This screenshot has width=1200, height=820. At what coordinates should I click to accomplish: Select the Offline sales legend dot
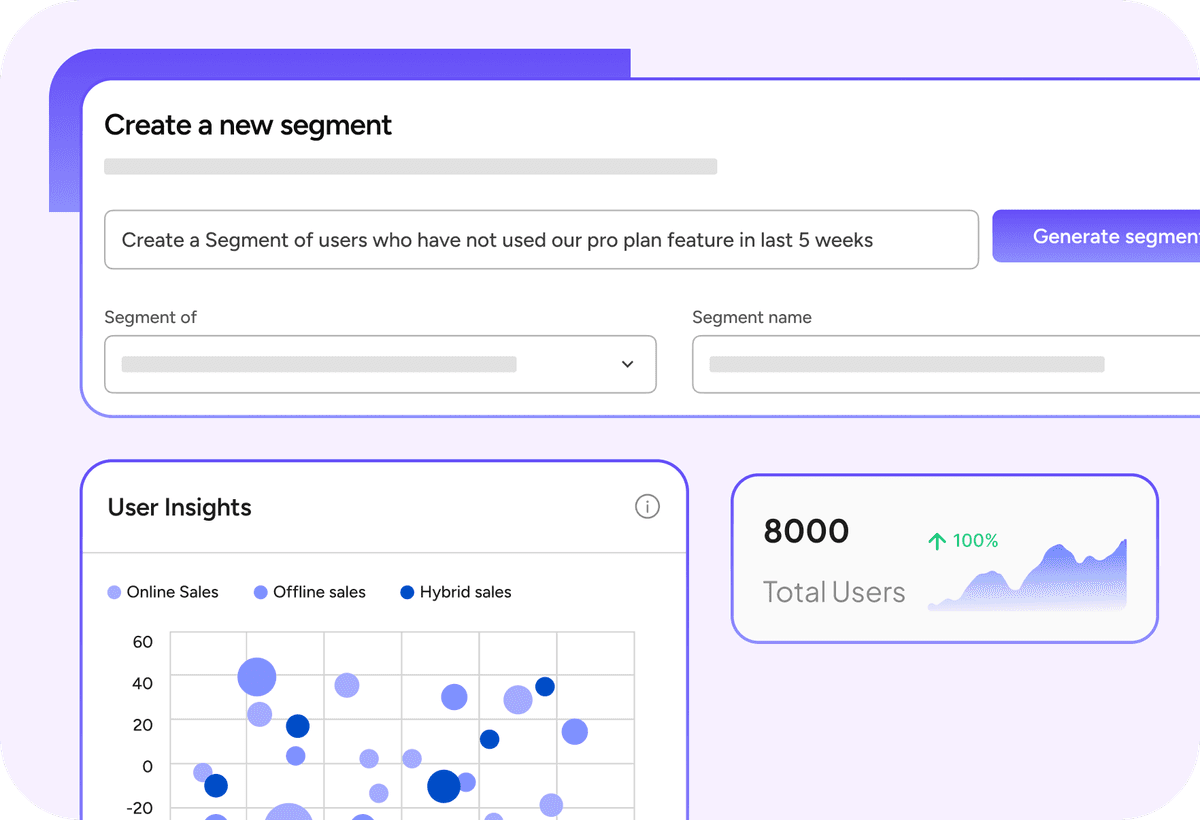pyautogui.click(x=261, y=592)
